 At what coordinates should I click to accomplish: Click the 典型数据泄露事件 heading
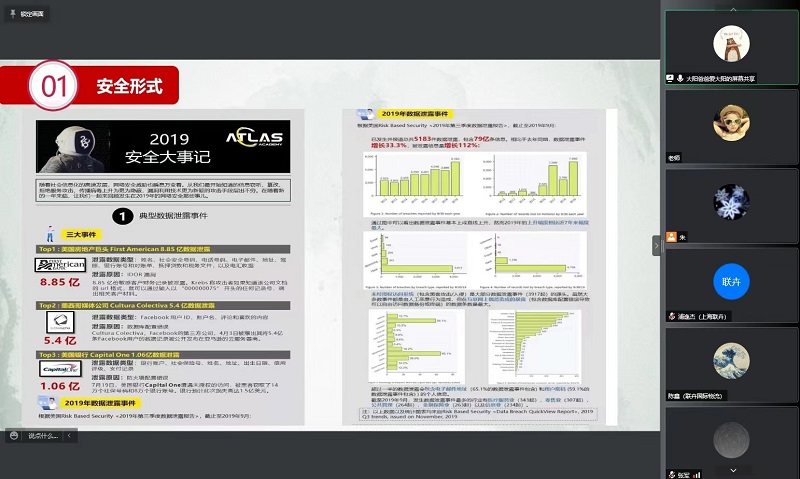(x=173, y=216)
